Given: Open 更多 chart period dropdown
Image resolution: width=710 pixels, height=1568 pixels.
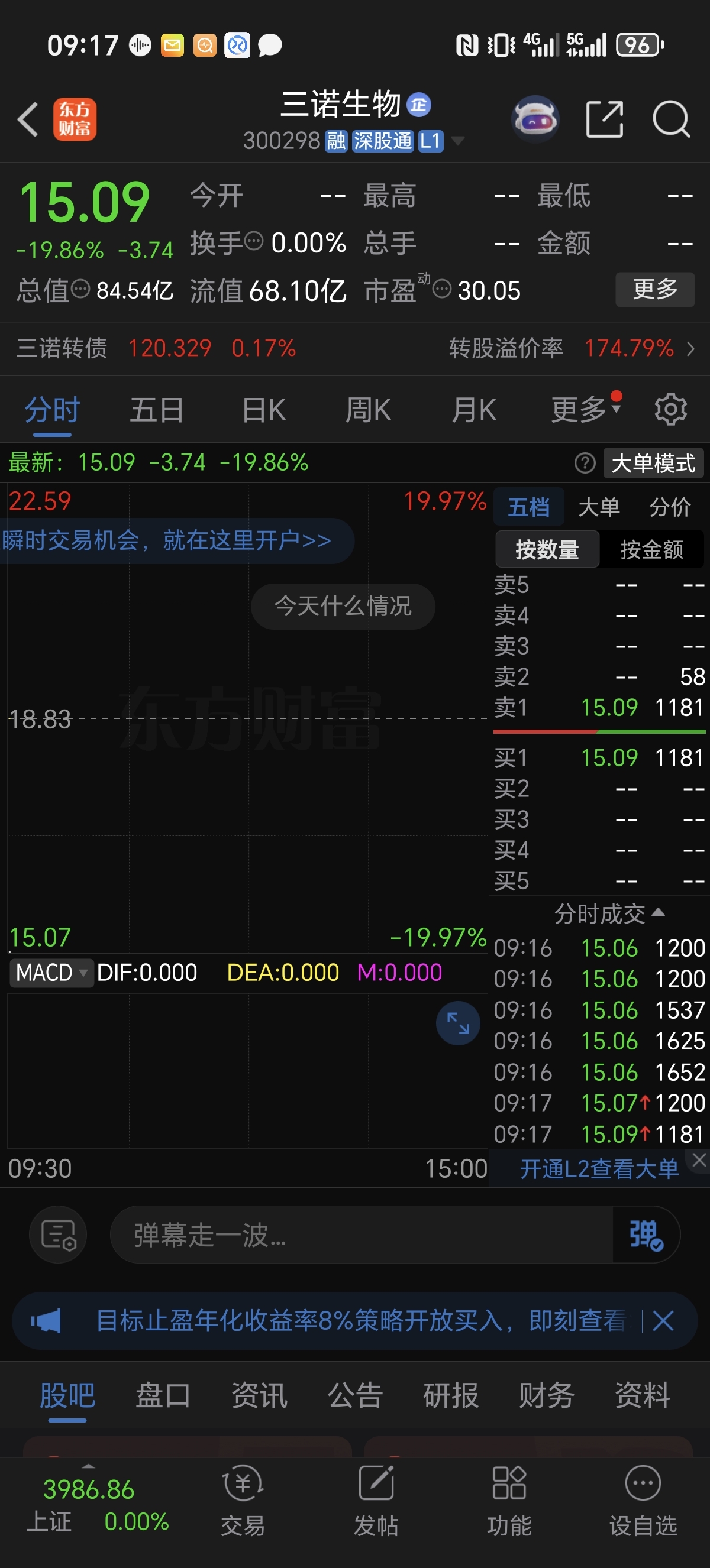Looking at the screenshot, I should (586, 409).
